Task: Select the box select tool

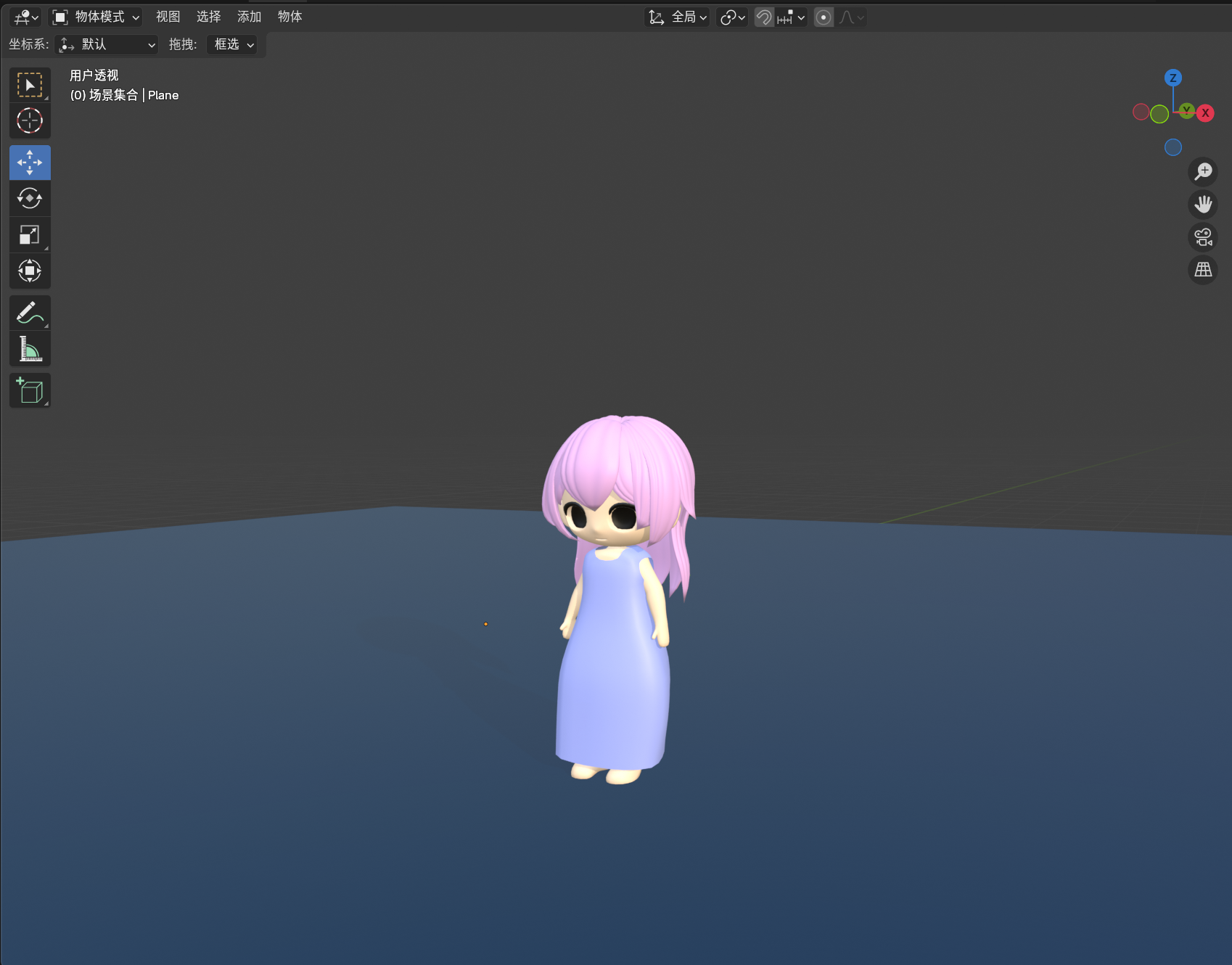Action: 30,86
